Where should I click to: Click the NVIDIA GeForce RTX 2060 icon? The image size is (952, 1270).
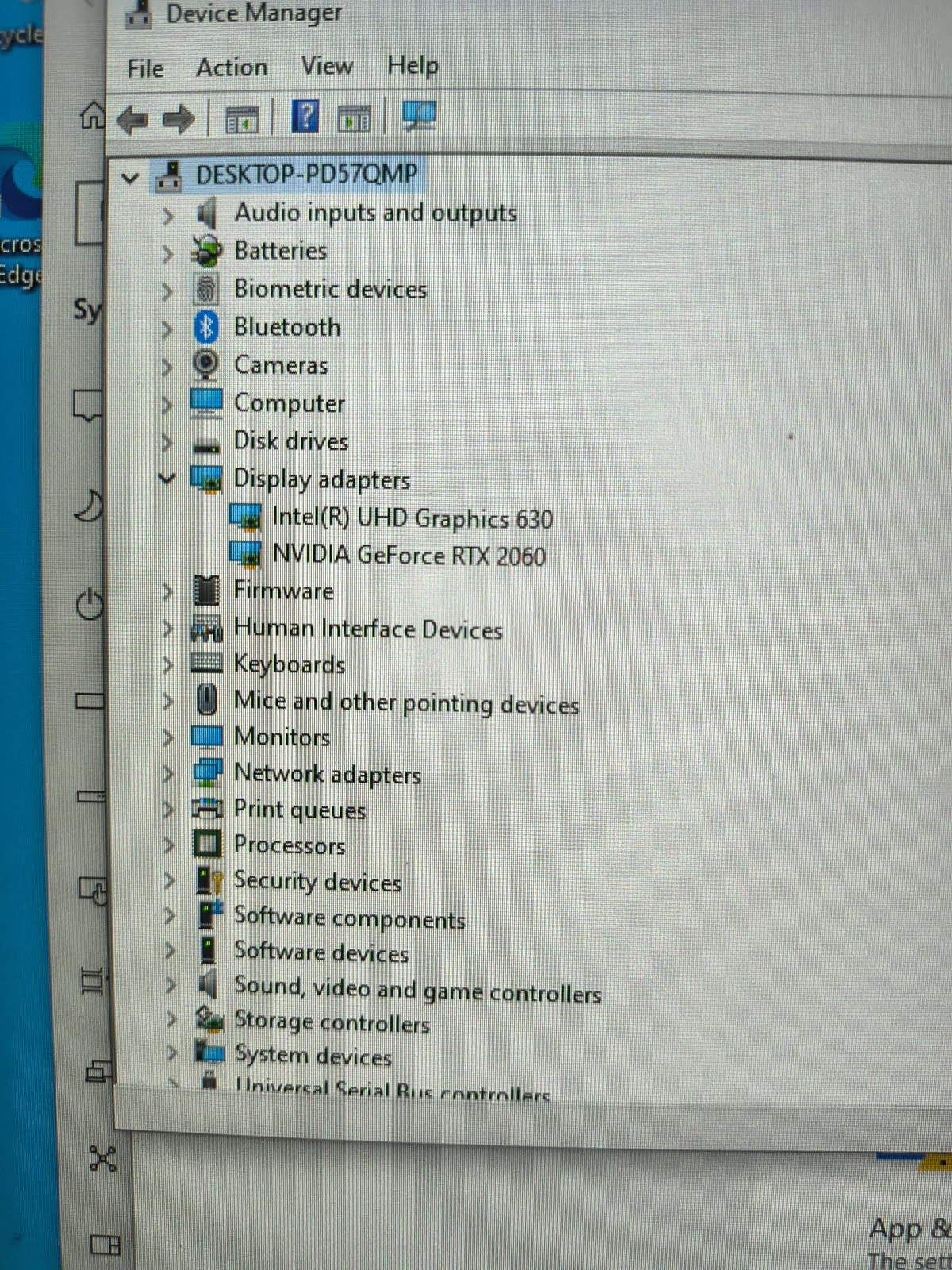[x=245, y=553]
